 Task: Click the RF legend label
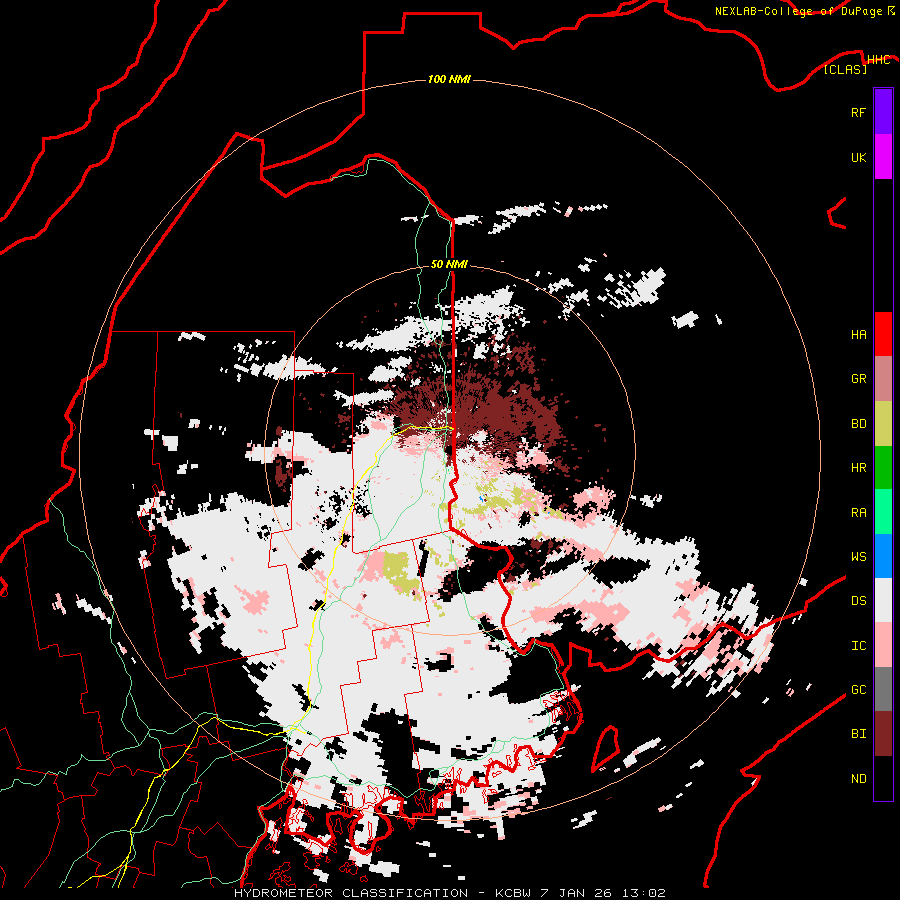(x=858, y=112)
